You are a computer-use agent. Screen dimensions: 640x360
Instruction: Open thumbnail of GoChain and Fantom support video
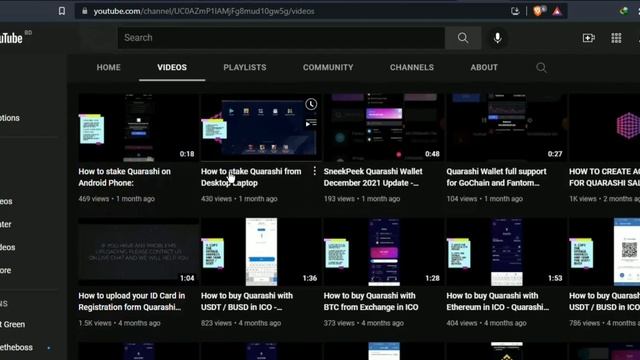[x=506, y=128]
